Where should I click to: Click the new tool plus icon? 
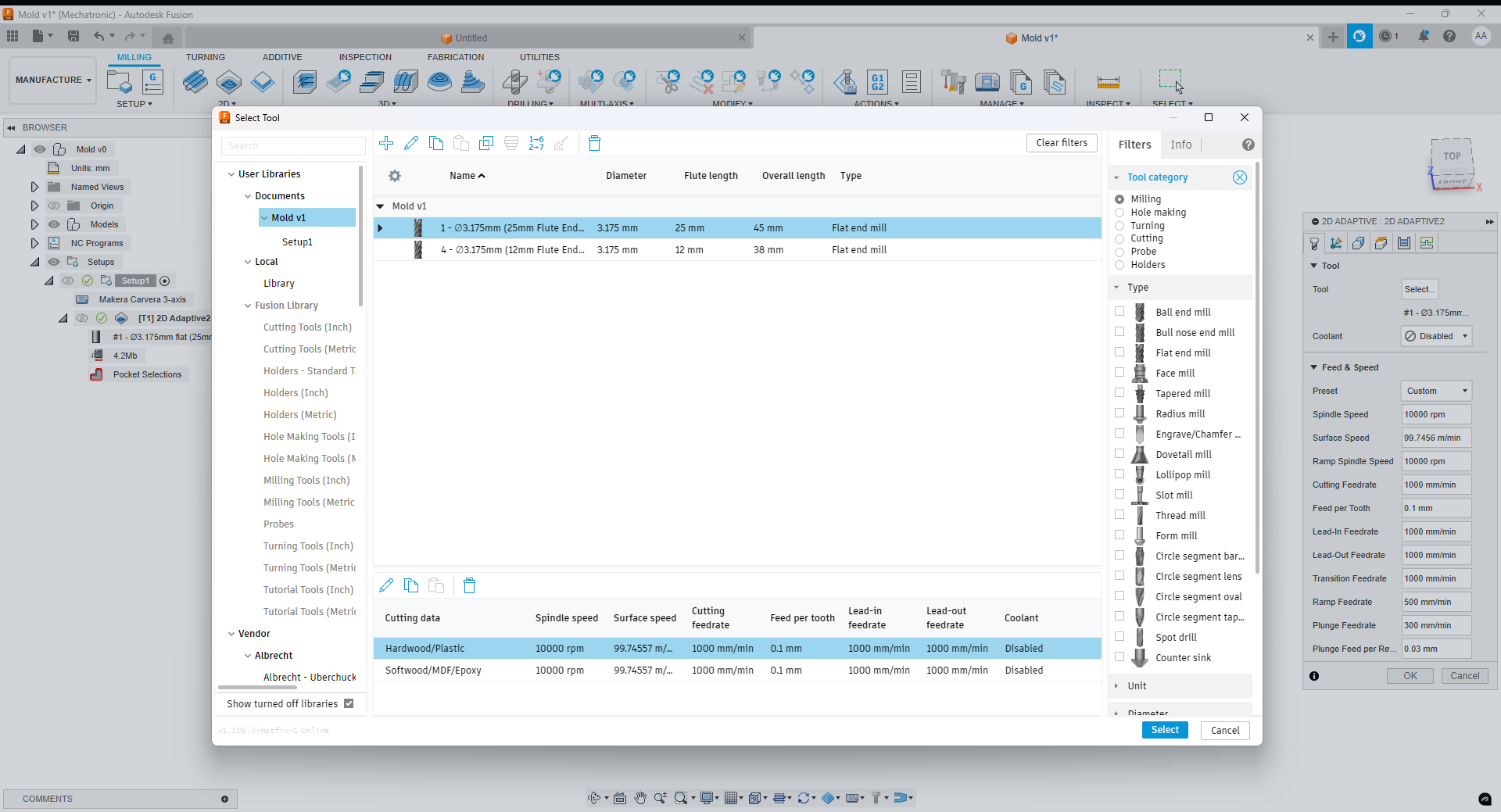coord(386,143)
